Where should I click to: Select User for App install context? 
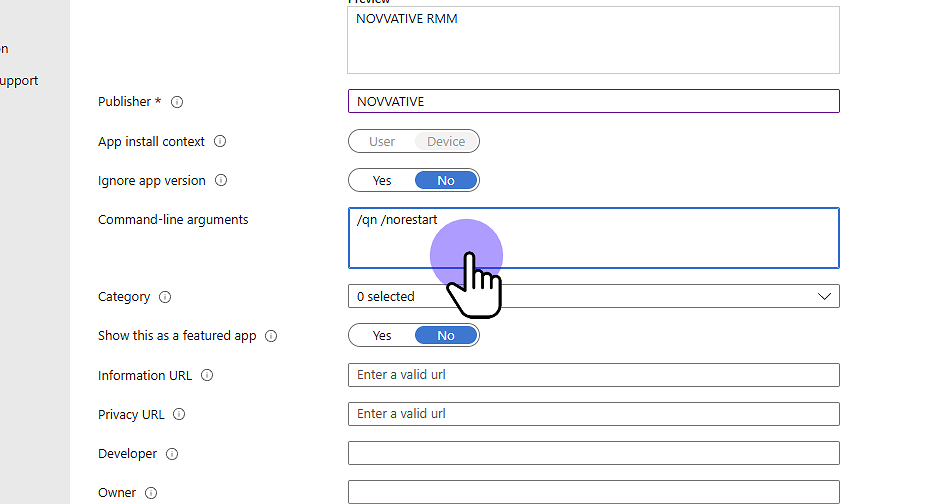pyautogui.click(x=382, y=142)
